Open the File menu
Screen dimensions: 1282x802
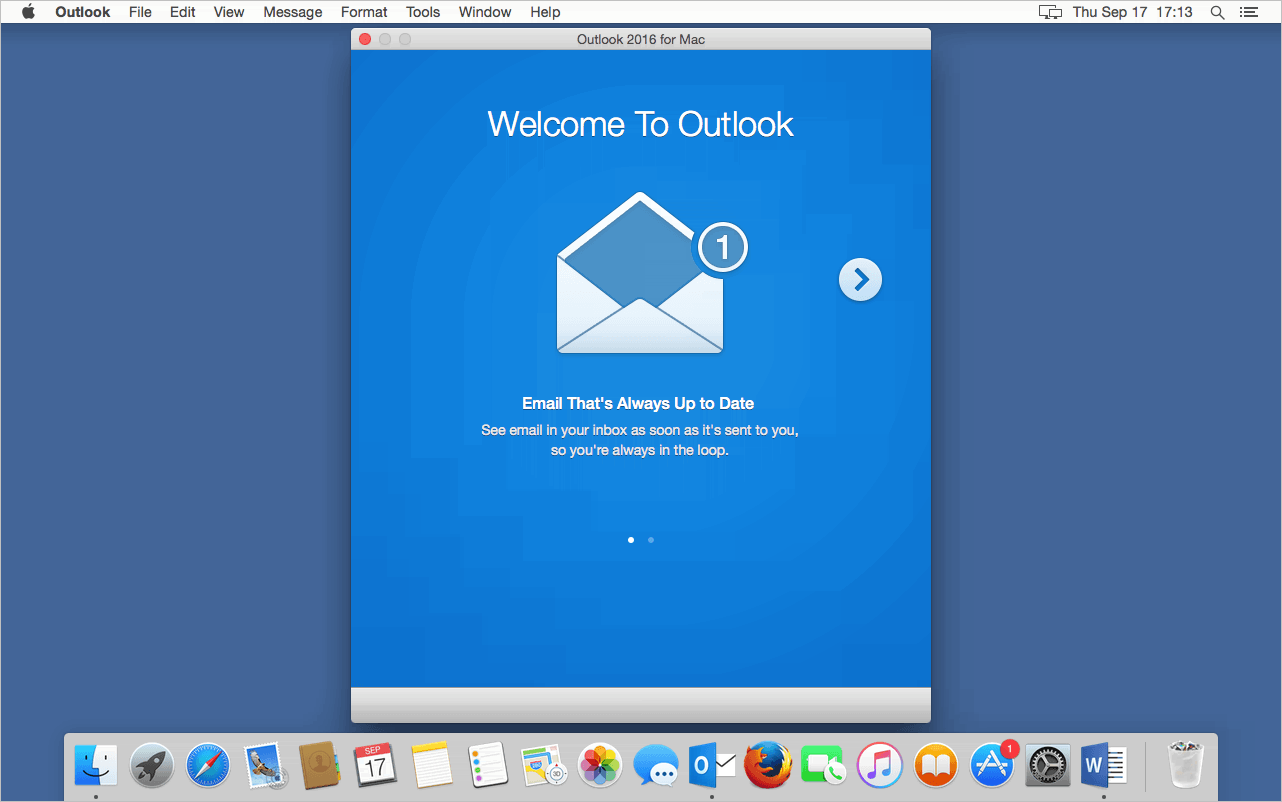click(x=140, y=12)
